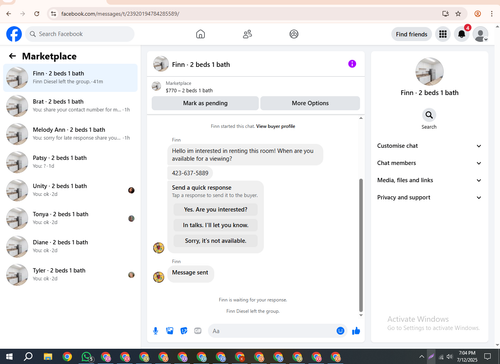The image size is (500, 364).
Task: Expand Privacy and support section
Action: tap(429, 198)
